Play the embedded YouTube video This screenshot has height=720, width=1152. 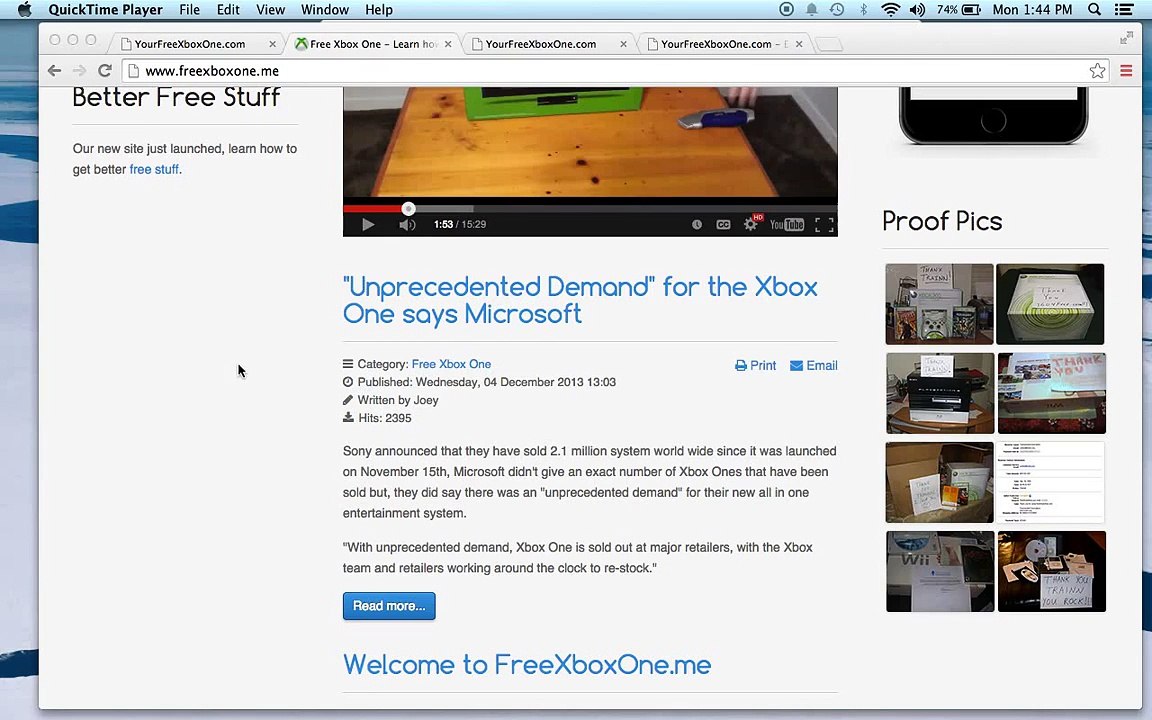tap(368, 224)
